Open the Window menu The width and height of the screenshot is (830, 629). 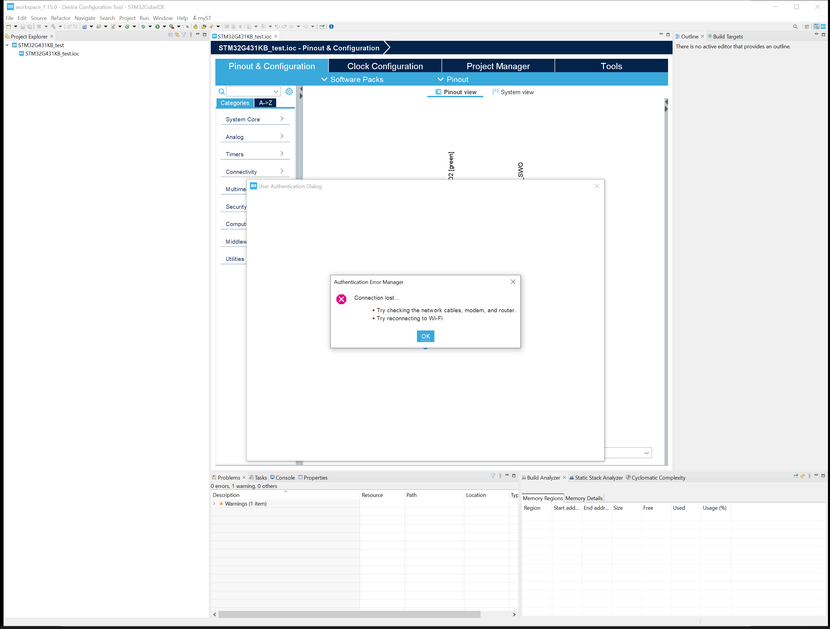click(163, 18)
